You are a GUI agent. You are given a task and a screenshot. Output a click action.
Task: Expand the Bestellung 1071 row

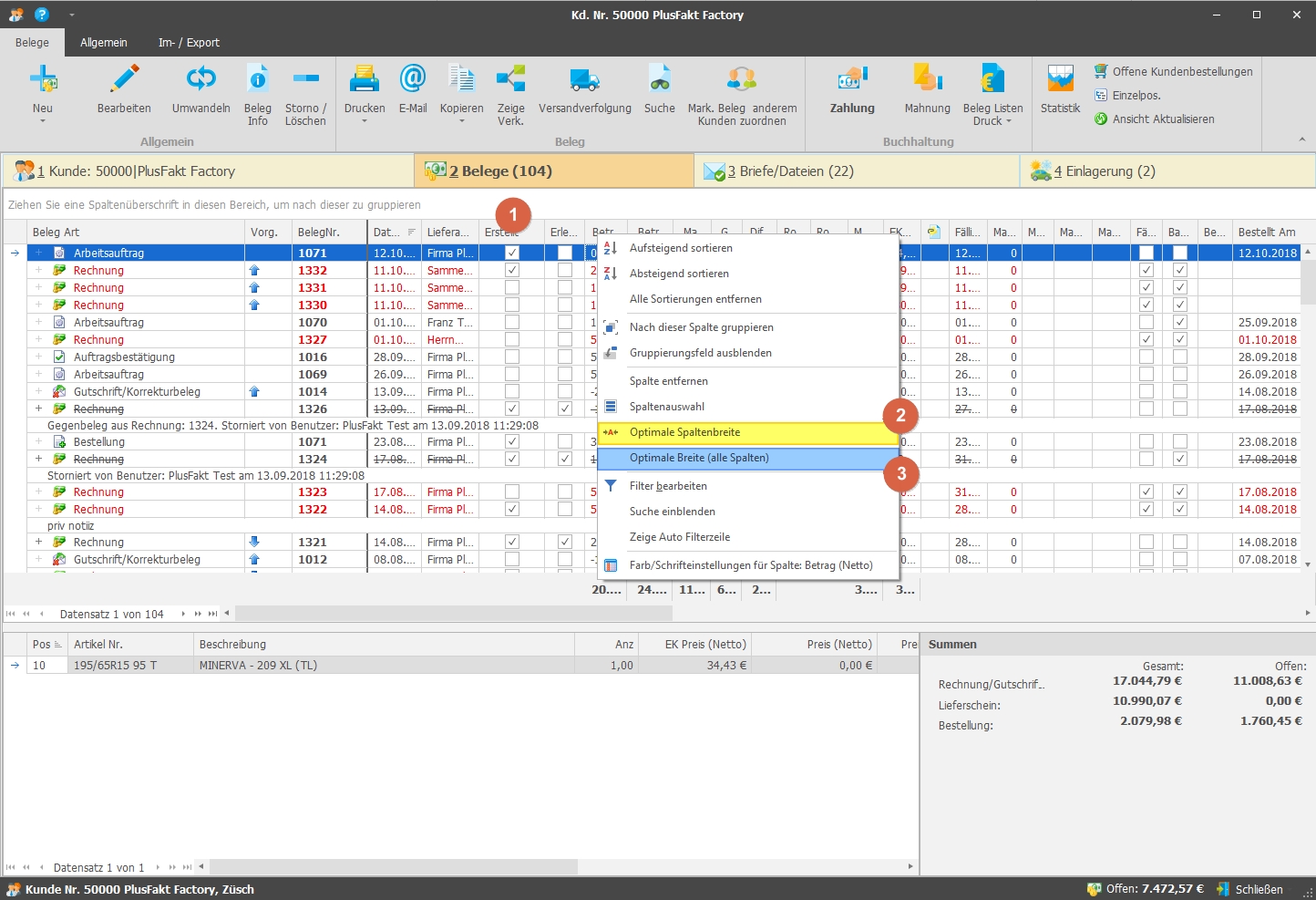[38, 441]
